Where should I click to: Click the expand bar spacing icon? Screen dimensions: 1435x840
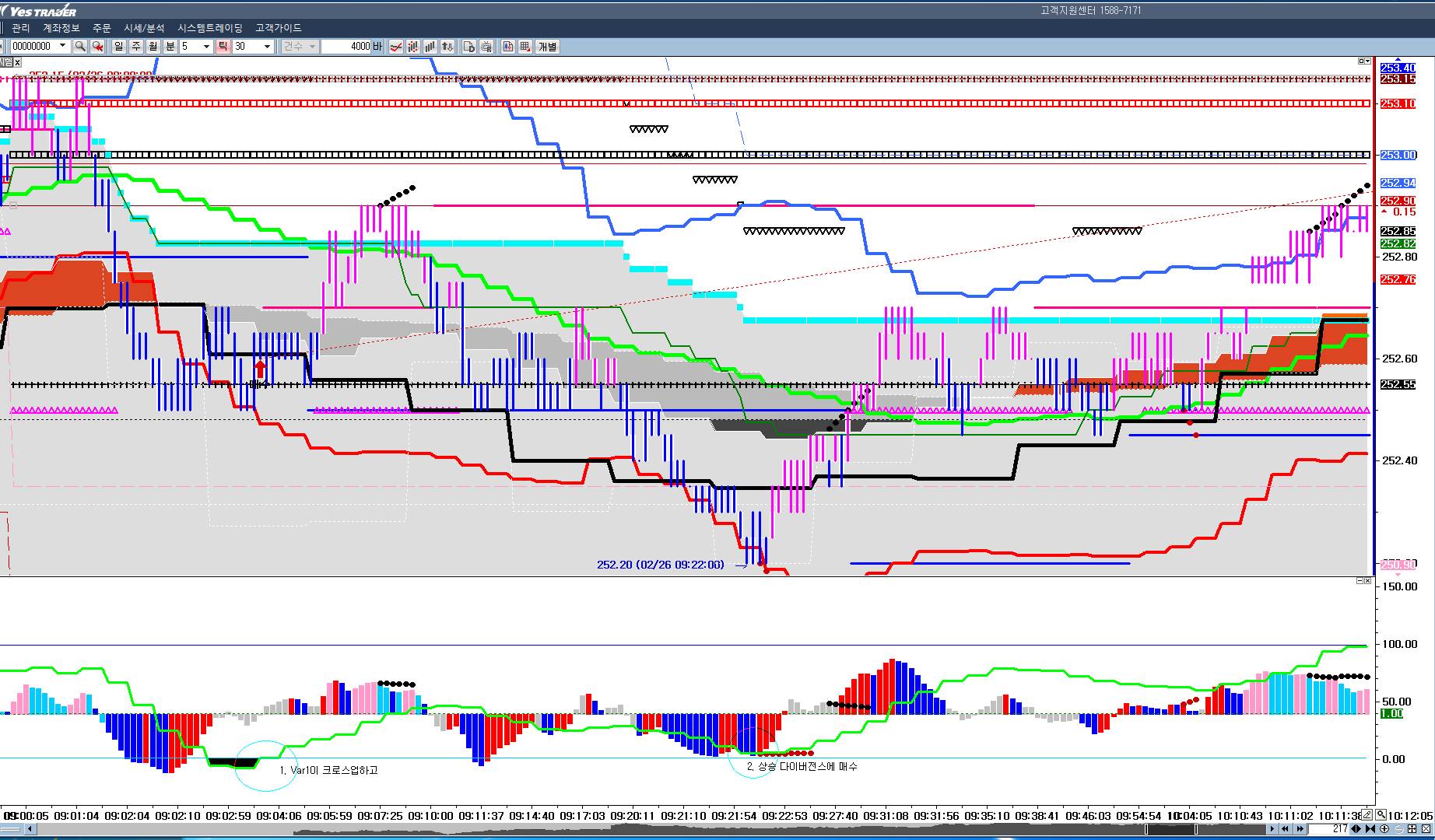click(1356, 829)
